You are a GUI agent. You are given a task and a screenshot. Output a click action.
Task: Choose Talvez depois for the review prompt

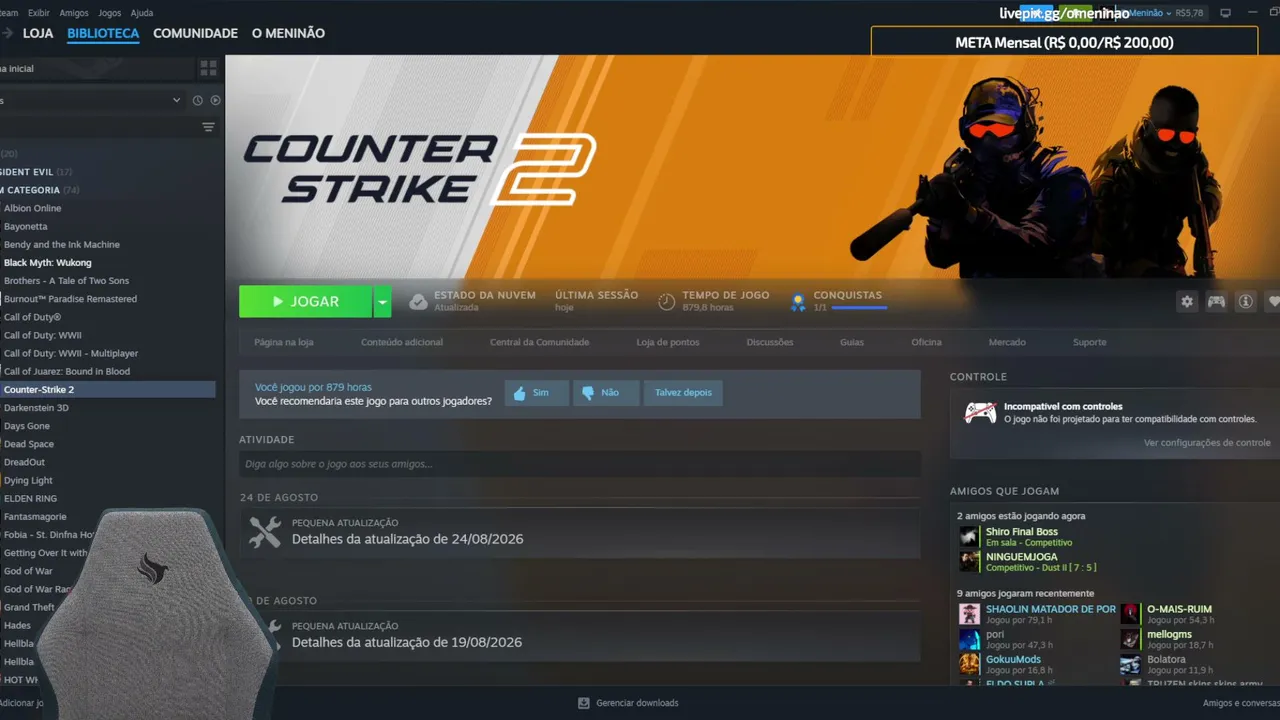click(x=683, y=393)
